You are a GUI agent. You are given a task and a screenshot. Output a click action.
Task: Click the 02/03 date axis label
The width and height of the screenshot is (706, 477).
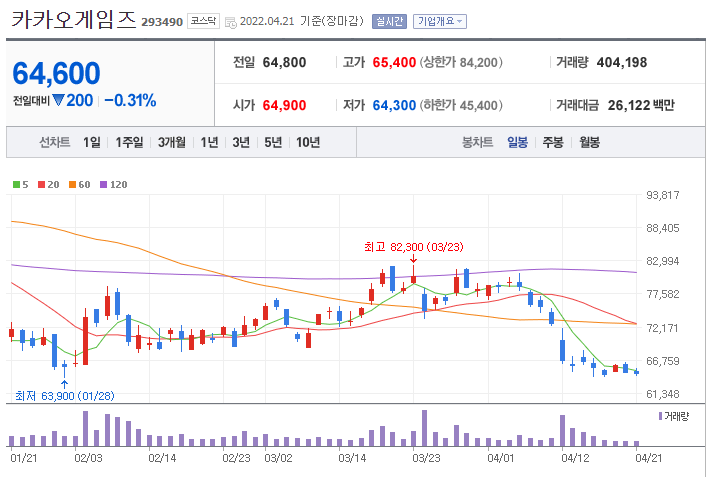point(88,458)
